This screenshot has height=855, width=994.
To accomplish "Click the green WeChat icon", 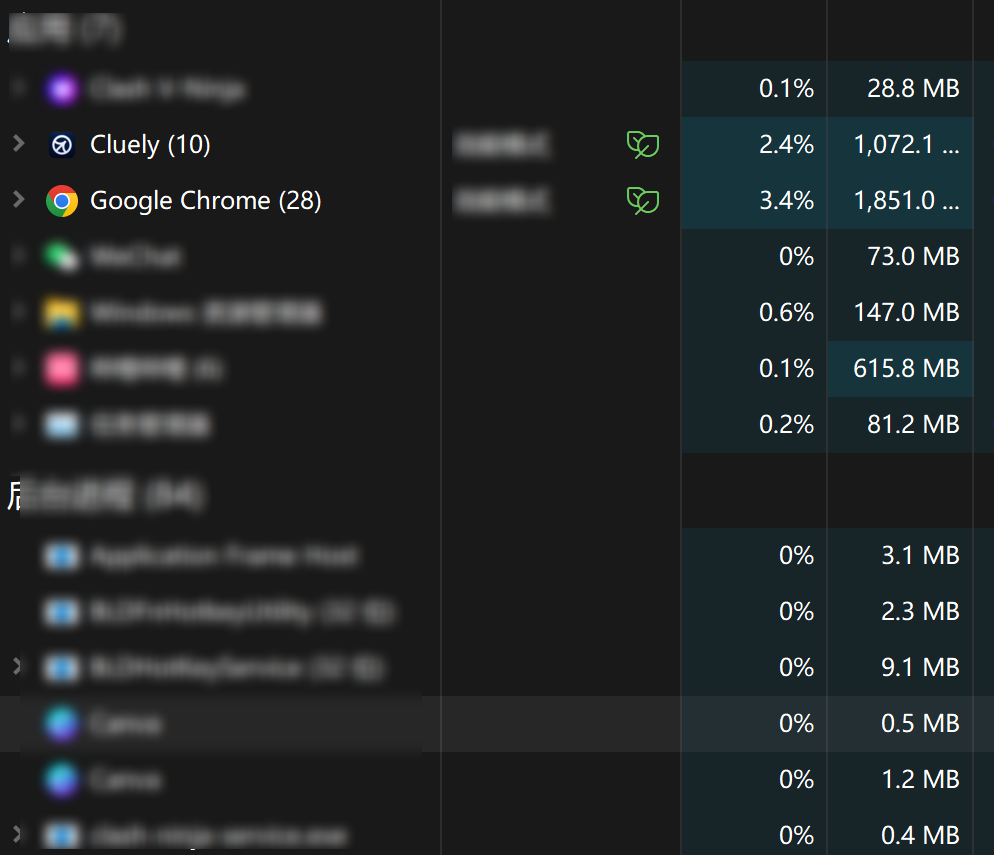I will pos(62,257).
